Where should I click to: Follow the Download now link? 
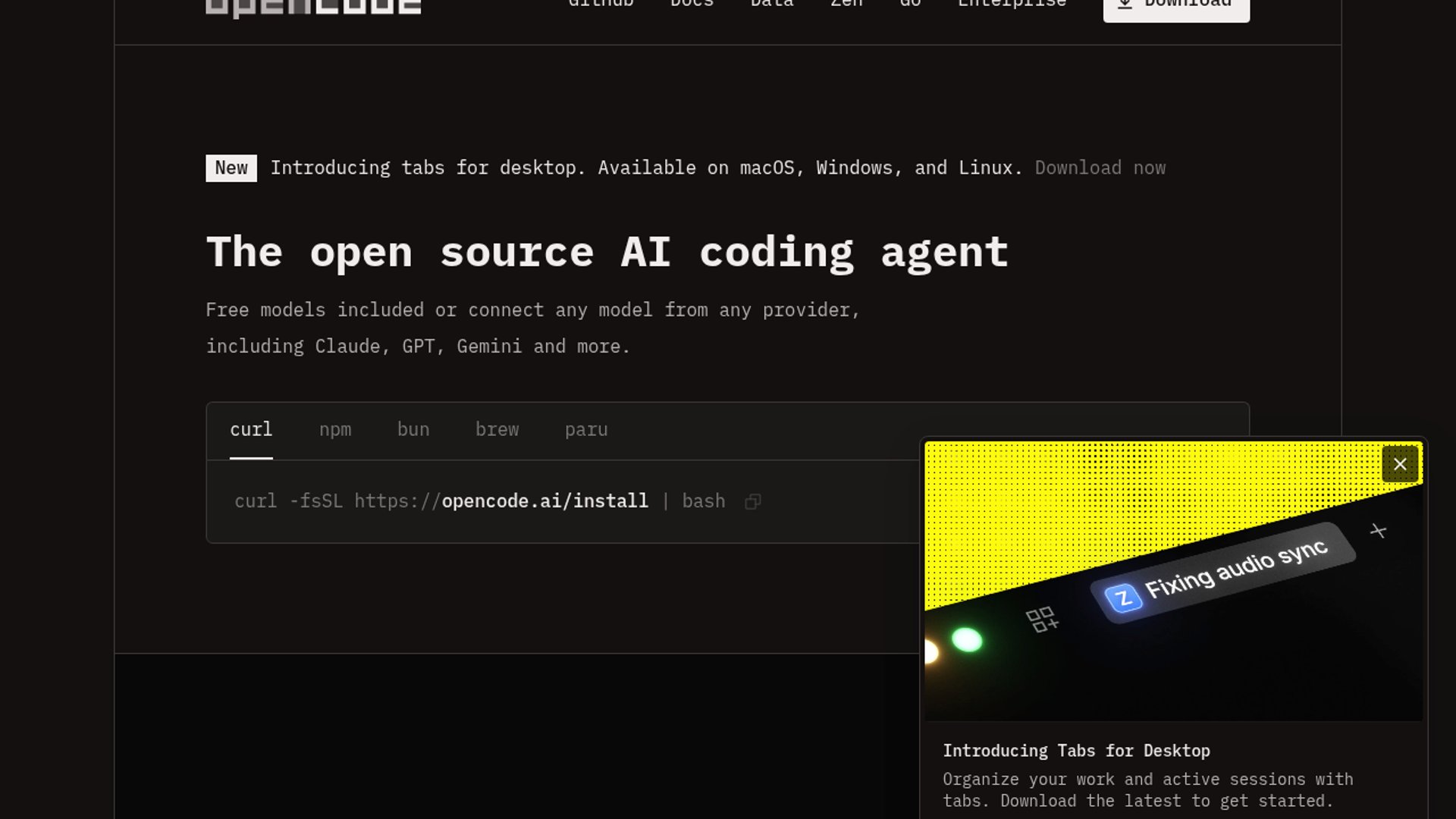point(1100,168)
